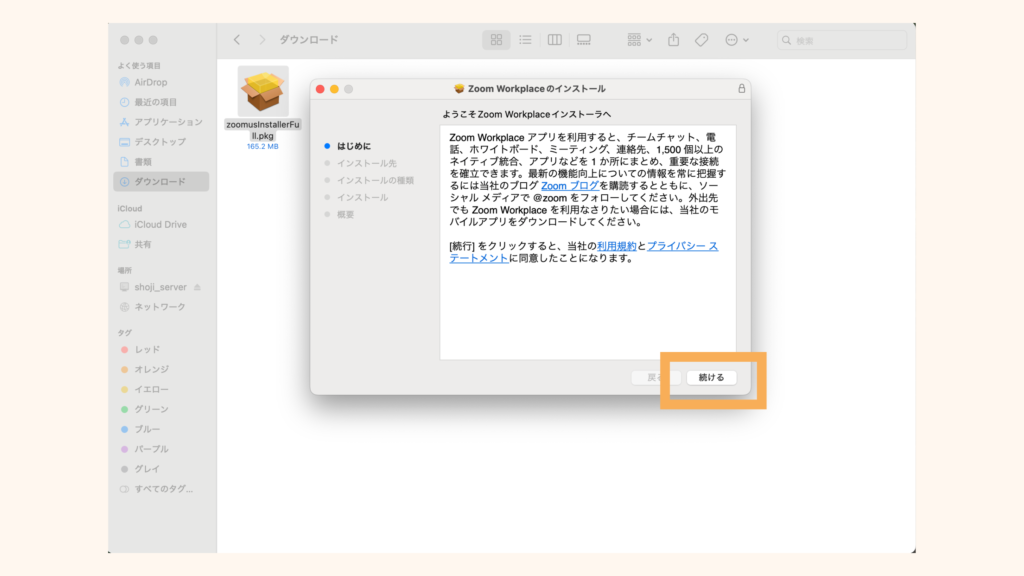Activate the icon grid view

tap(496, 40)
